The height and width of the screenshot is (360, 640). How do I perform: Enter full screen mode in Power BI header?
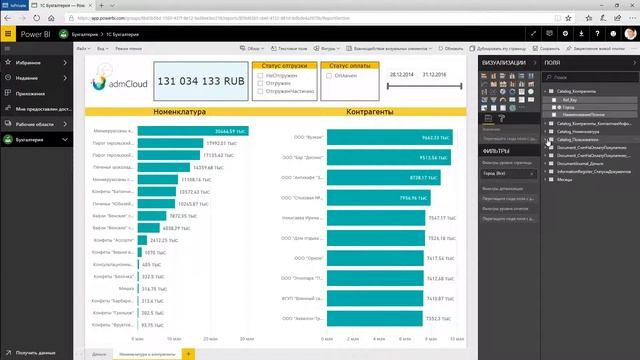(x=533, y=34)
